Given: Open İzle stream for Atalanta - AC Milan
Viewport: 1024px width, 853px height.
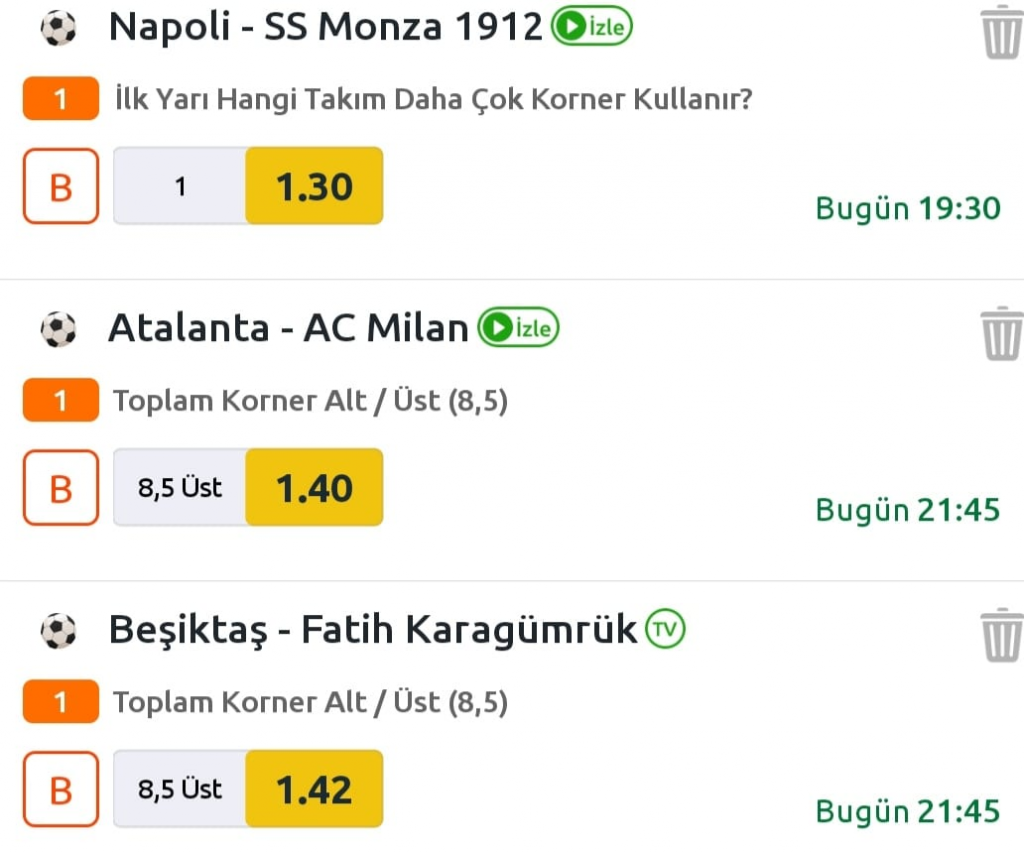Looking at the screenshot, I should pos(518,328).
